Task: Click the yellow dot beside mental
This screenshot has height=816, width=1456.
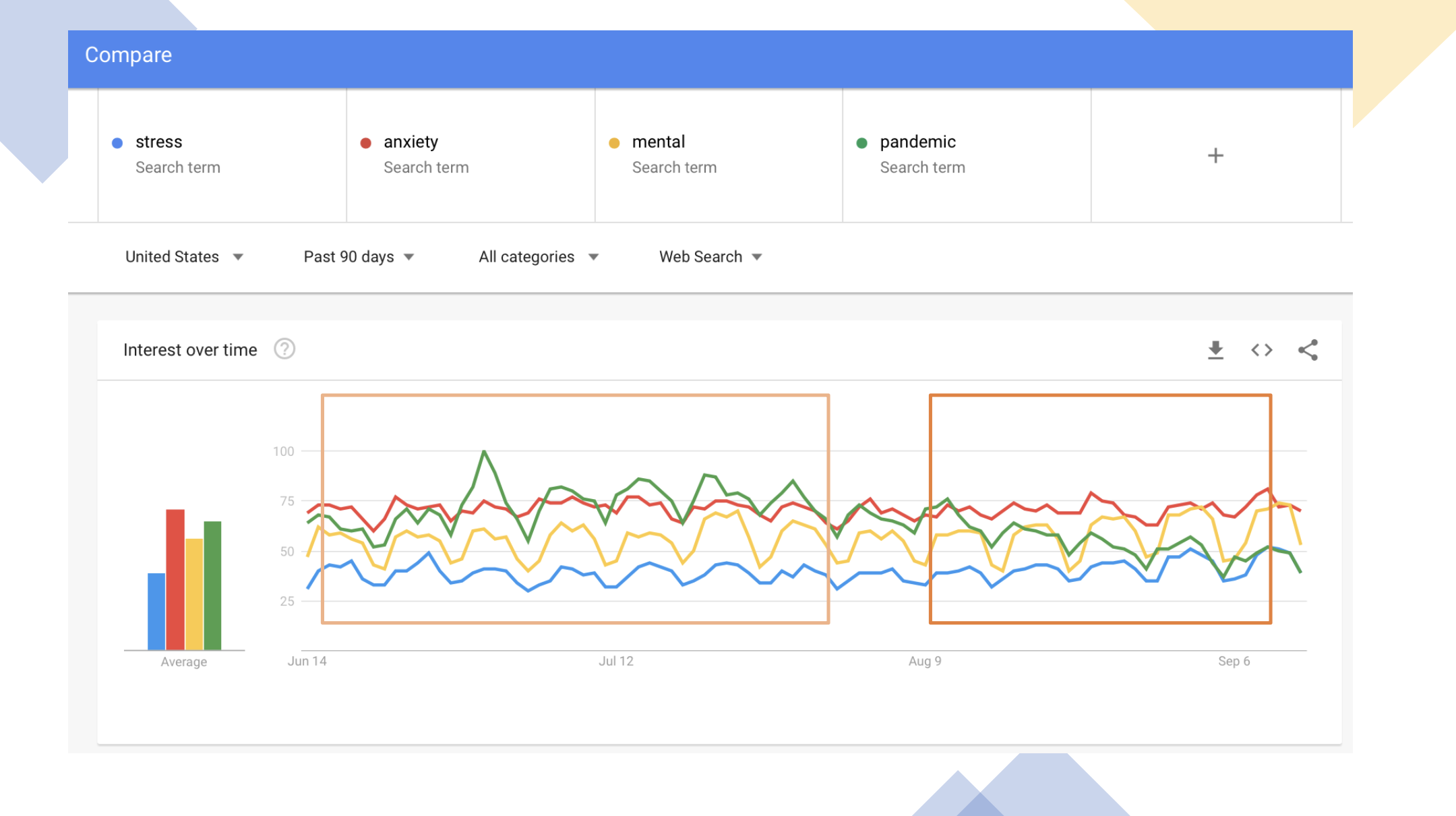Action: pos(614,143)
